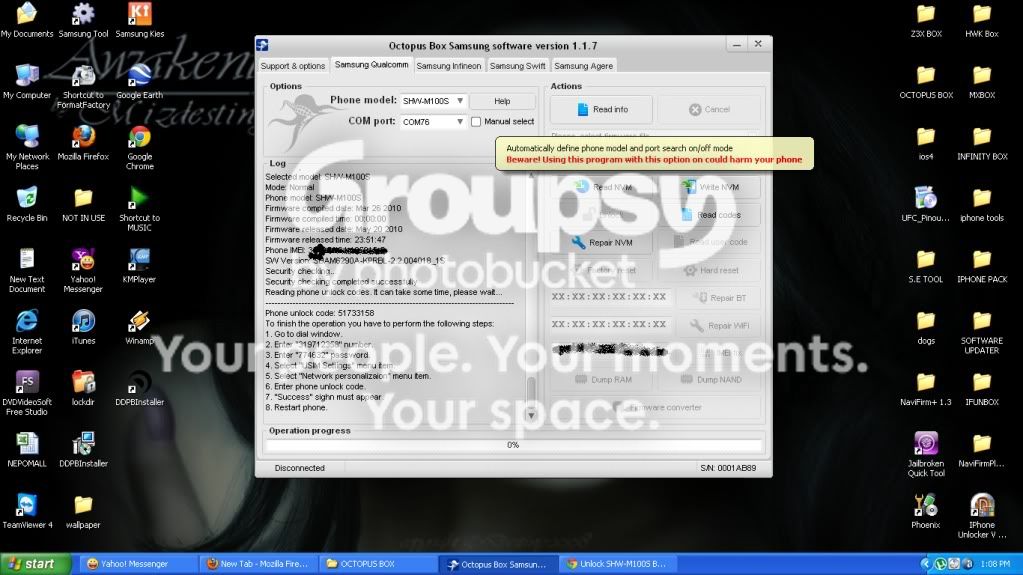Click the Repair BT button
This screenshot has width=1023, height=575.
pyautogui.click(x=718, y=298)
